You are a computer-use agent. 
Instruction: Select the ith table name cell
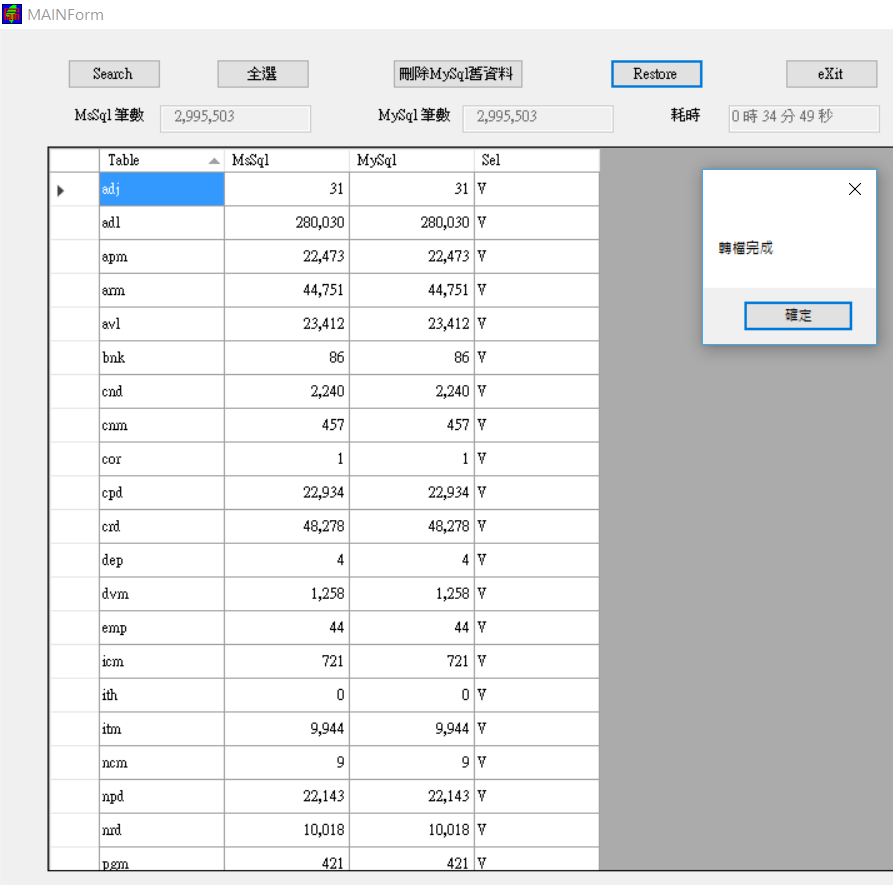point(162,695)
